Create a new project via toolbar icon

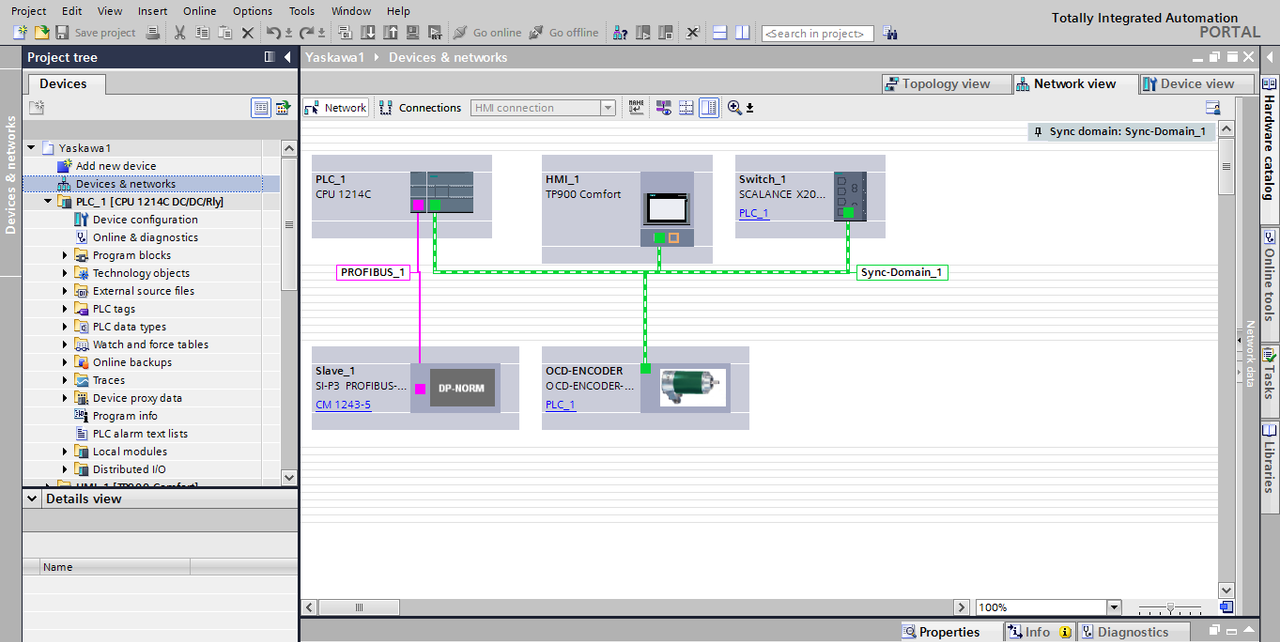click(x=19, y=33)
